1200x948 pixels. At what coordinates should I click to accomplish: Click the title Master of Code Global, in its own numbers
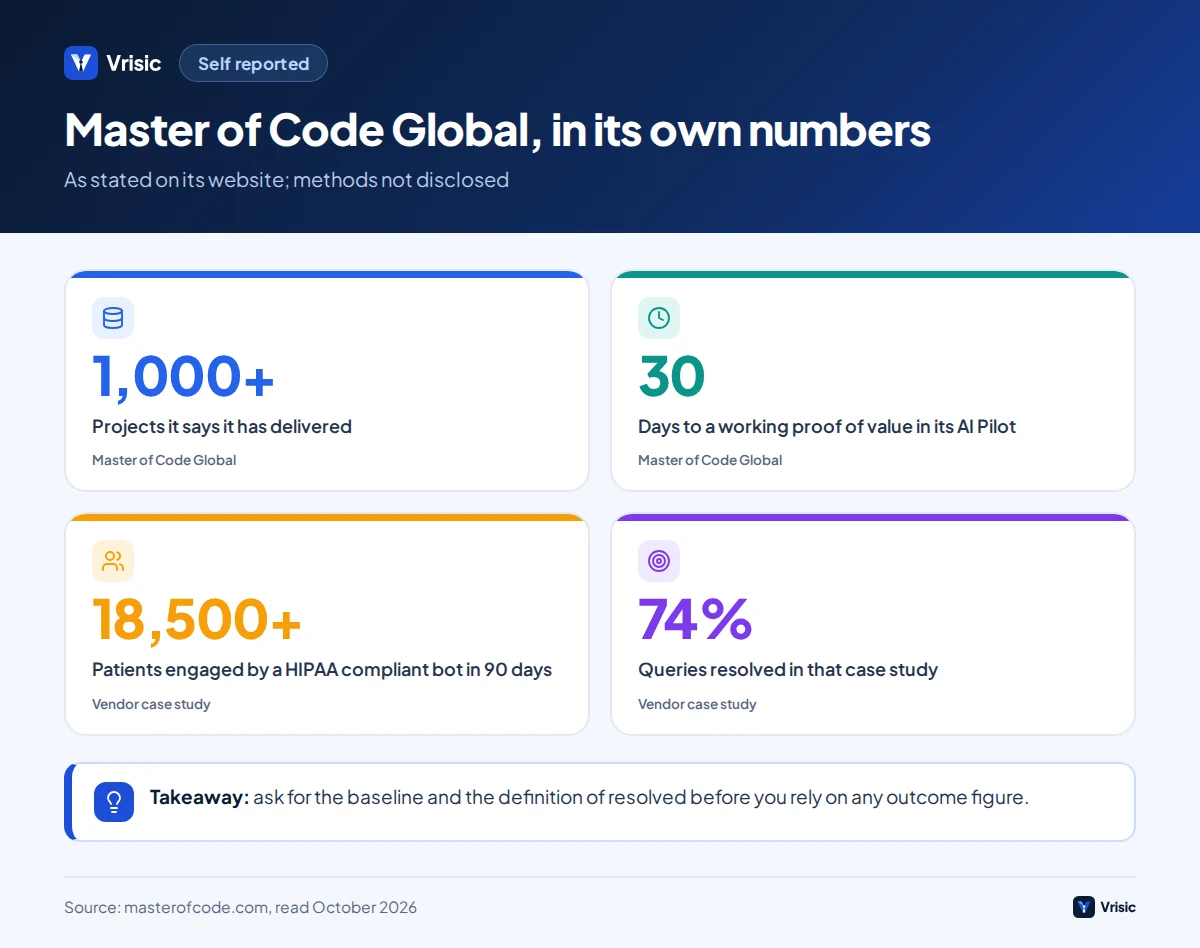[x=497, y=130]
